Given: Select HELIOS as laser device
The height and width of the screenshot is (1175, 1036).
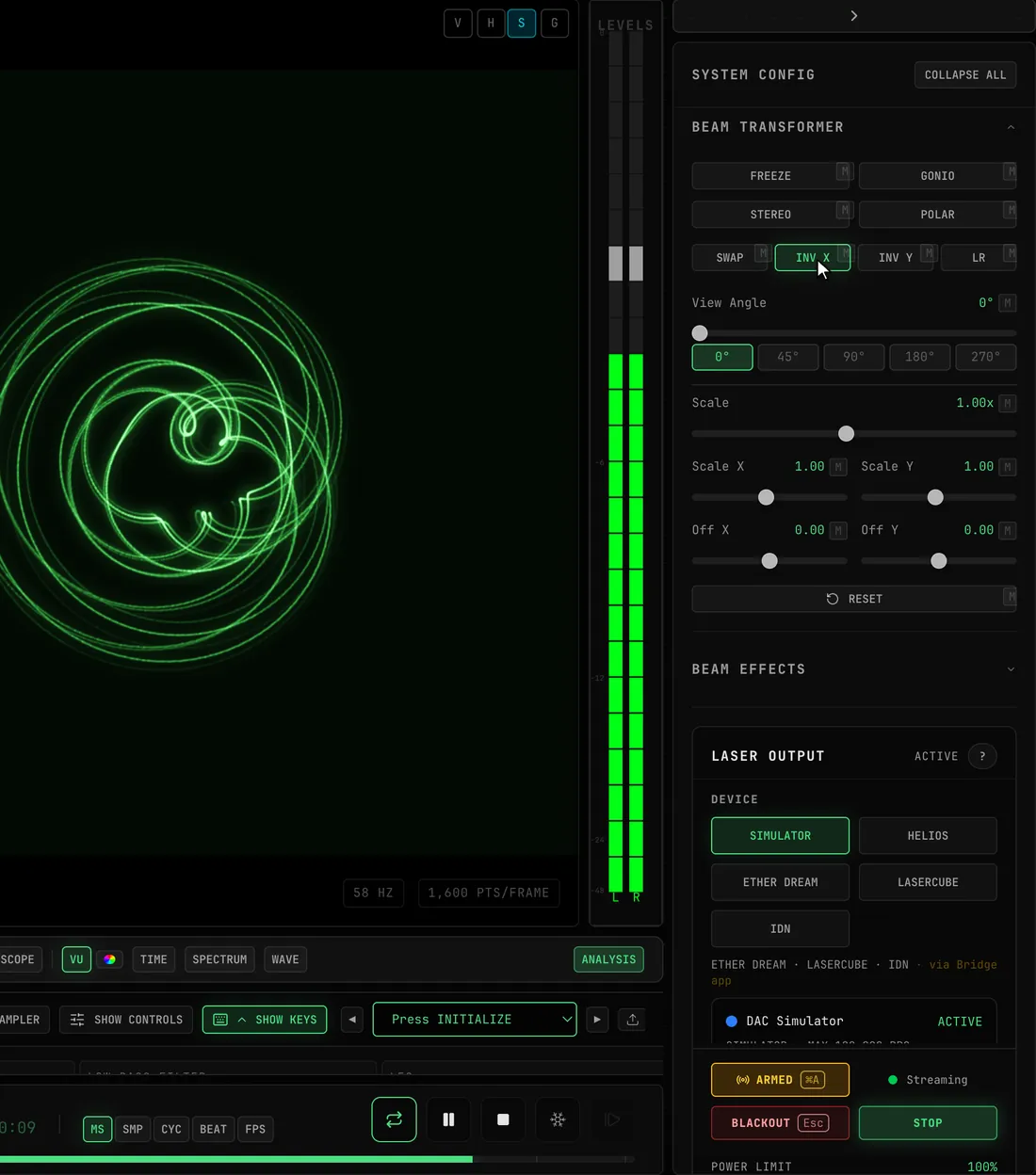Looking at the screenshot, I should coord(928,836).
